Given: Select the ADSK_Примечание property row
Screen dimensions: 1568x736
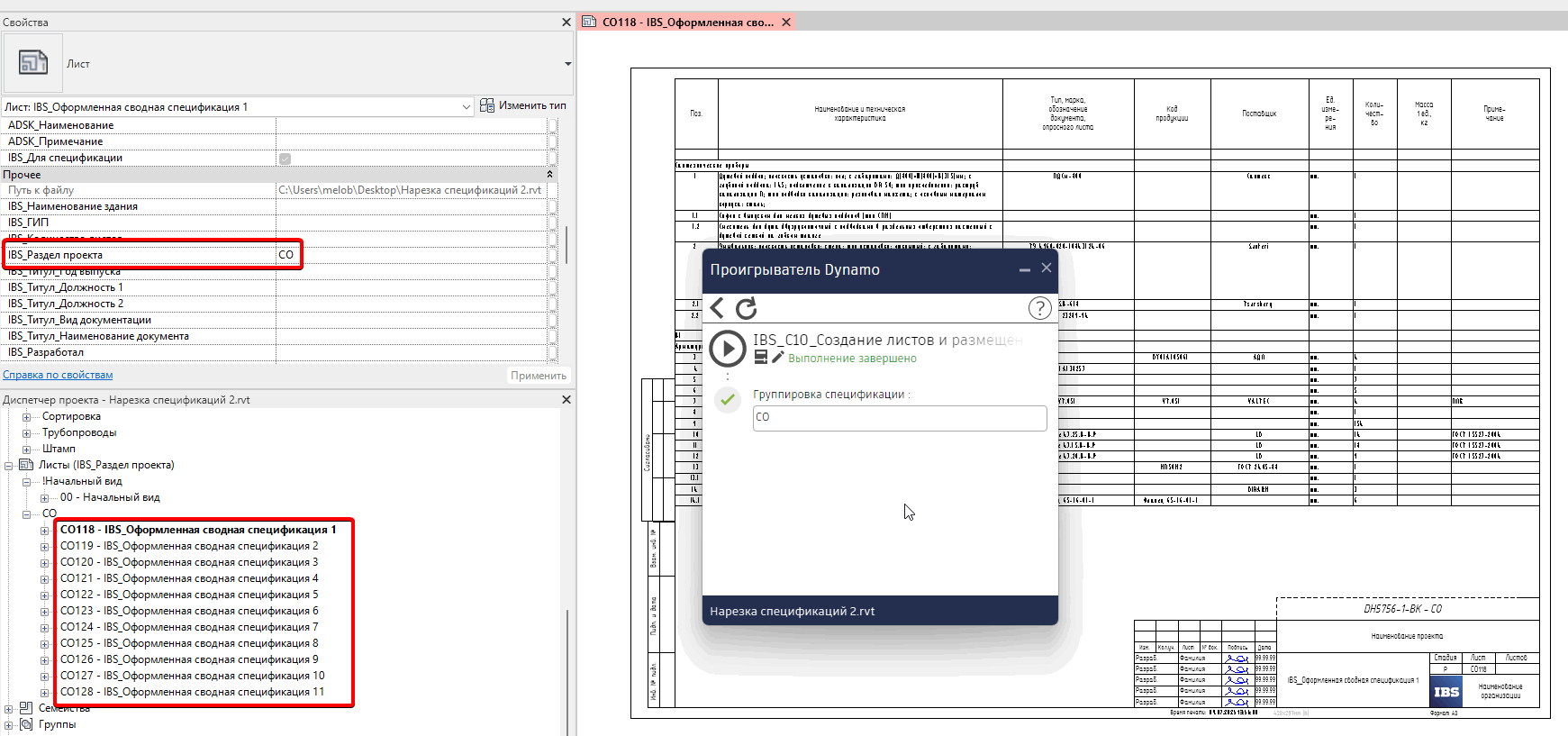Looking at the screenshot, I should [276, 141].
